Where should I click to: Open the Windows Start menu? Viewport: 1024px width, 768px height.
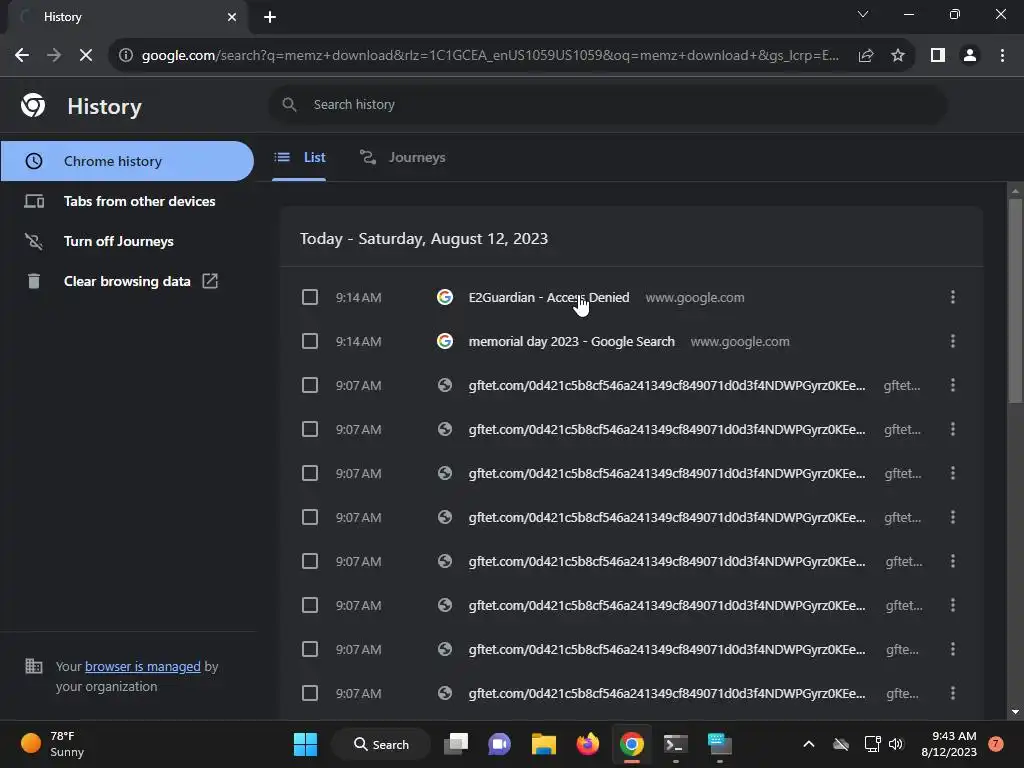click(305, 744)
